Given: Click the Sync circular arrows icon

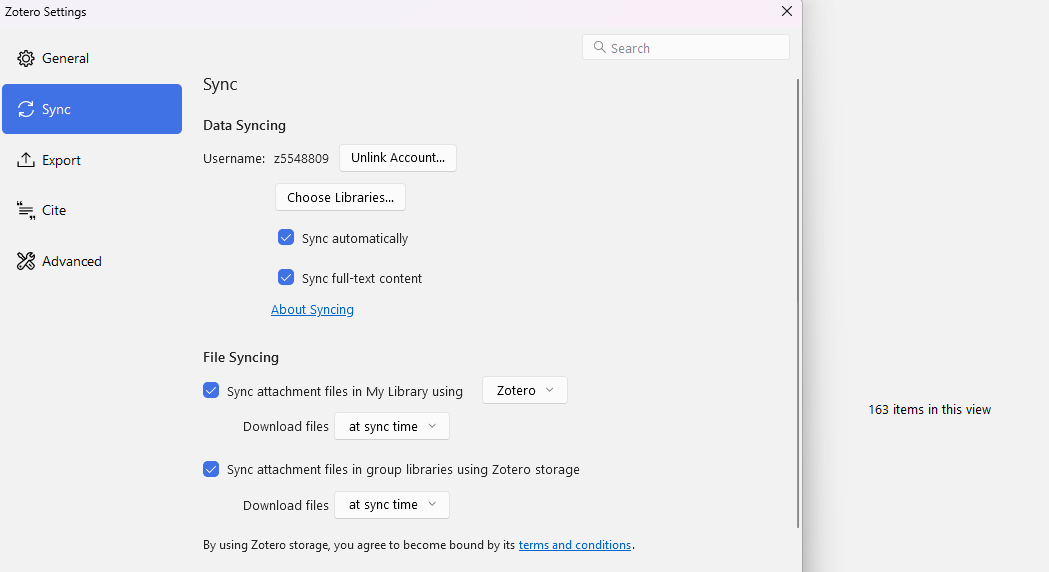Looking at the screenshot, I should [26, 109].
